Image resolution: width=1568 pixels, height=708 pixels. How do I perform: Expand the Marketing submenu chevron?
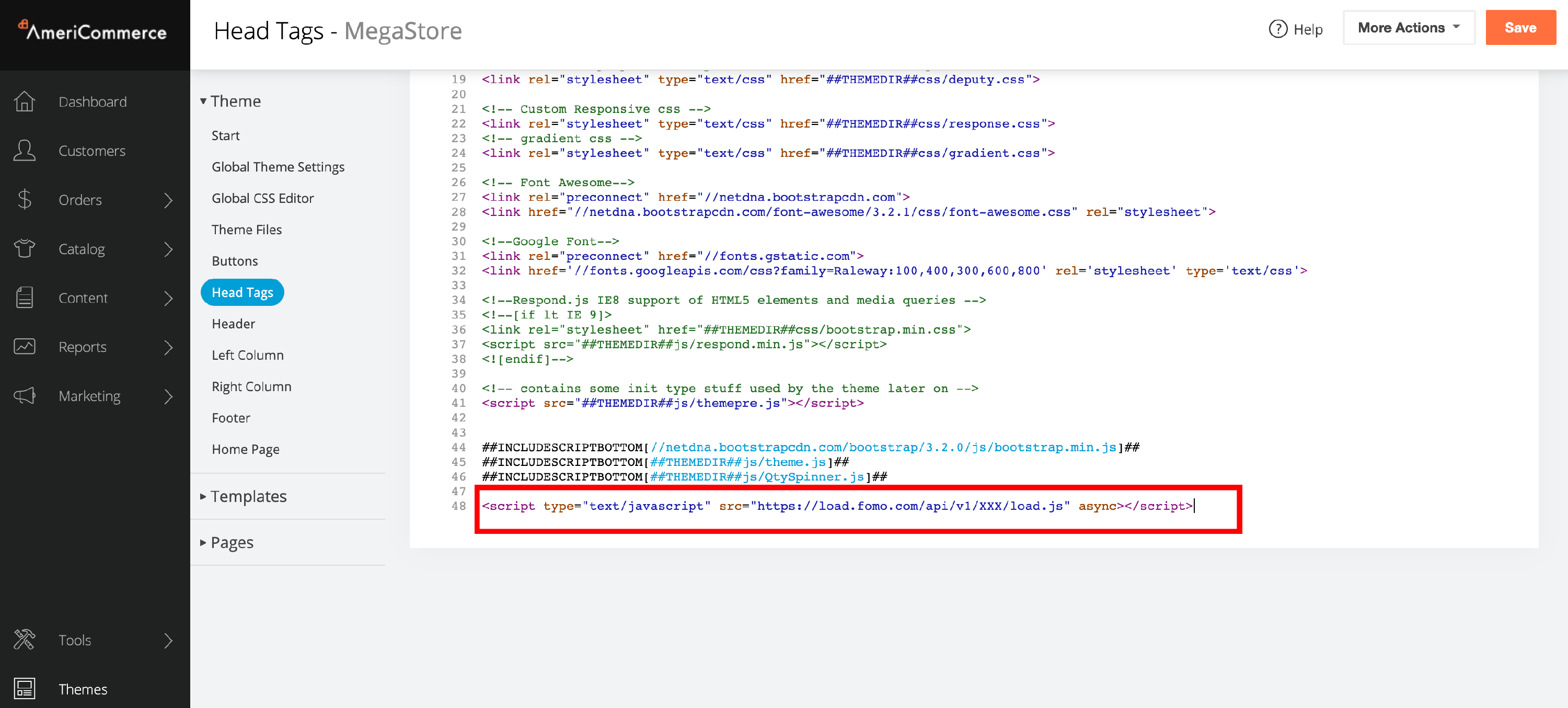tap(169, 396)
